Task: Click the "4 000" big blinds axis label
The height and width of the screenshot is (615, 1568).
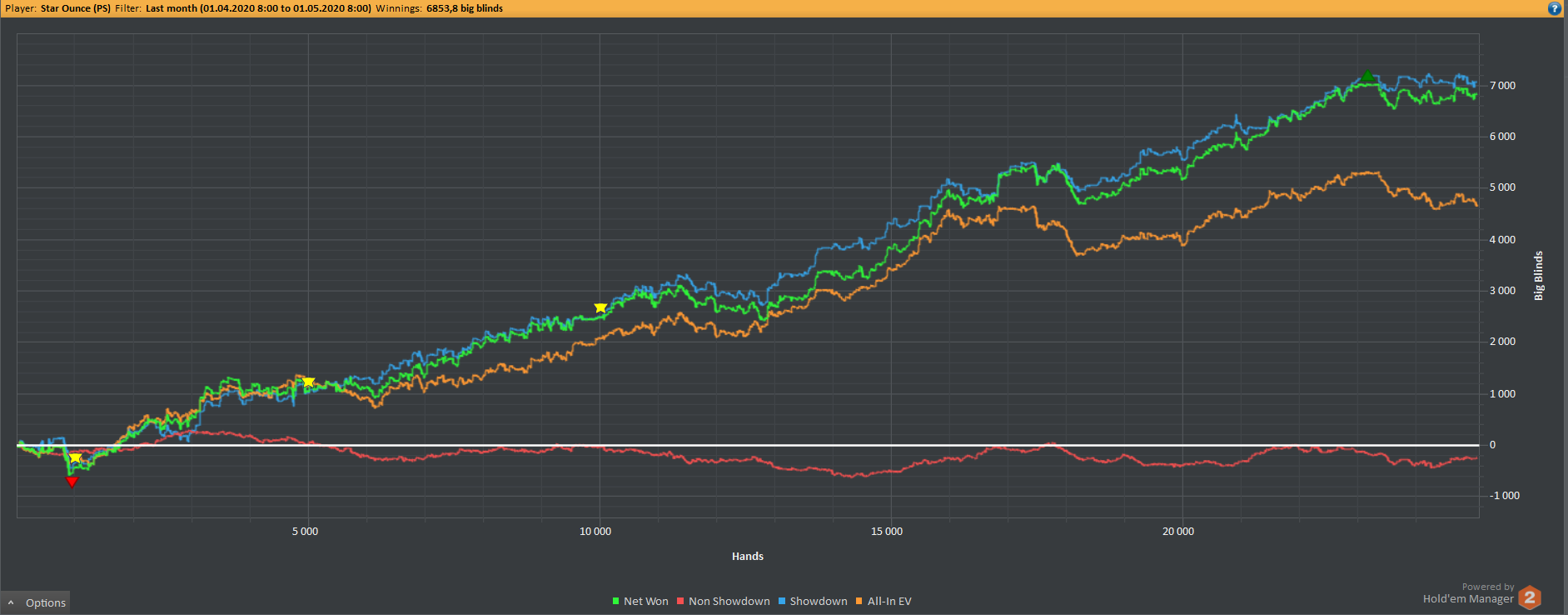Action: coord(1503,240)
